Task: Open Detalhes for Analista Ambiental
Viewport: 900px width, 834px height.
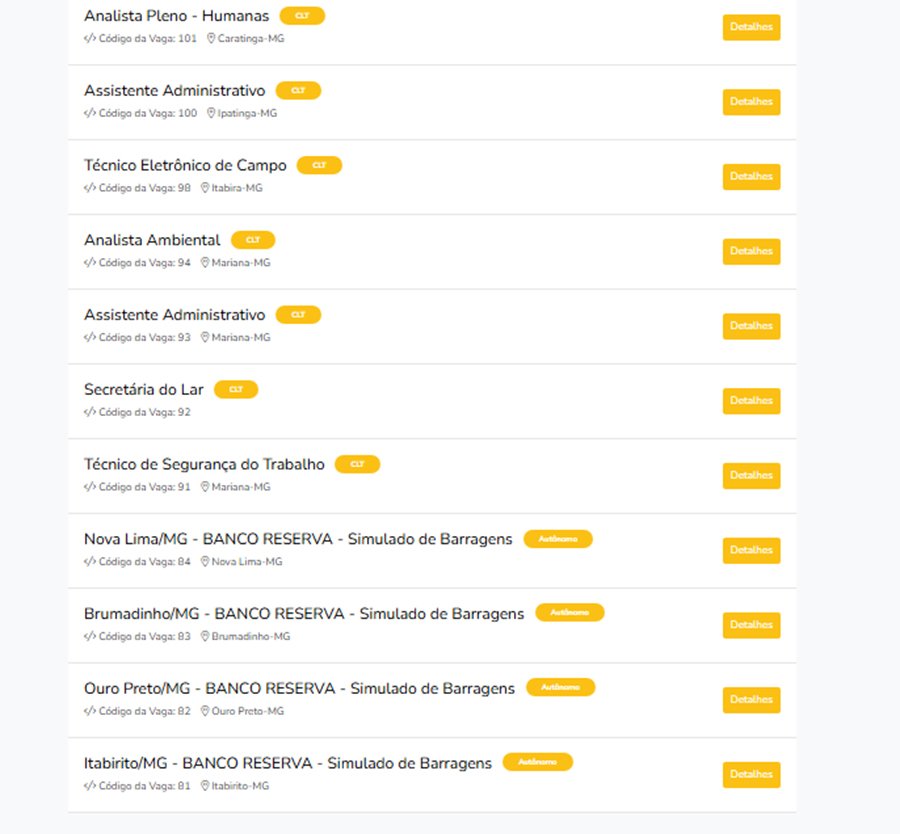Action: coord(751,251)
